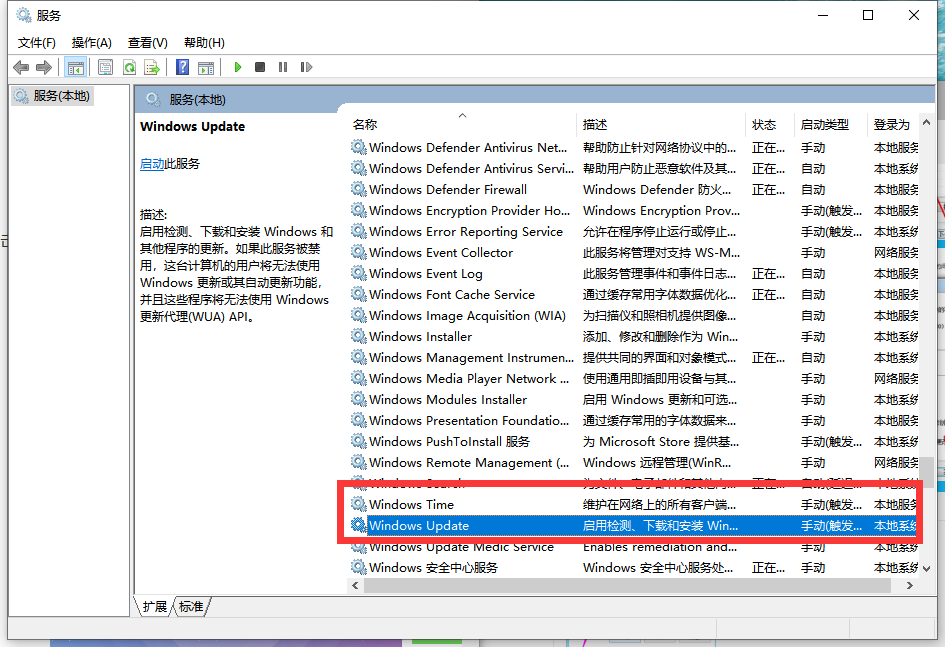Click the Pause Service icon

(x=283, y=67)
